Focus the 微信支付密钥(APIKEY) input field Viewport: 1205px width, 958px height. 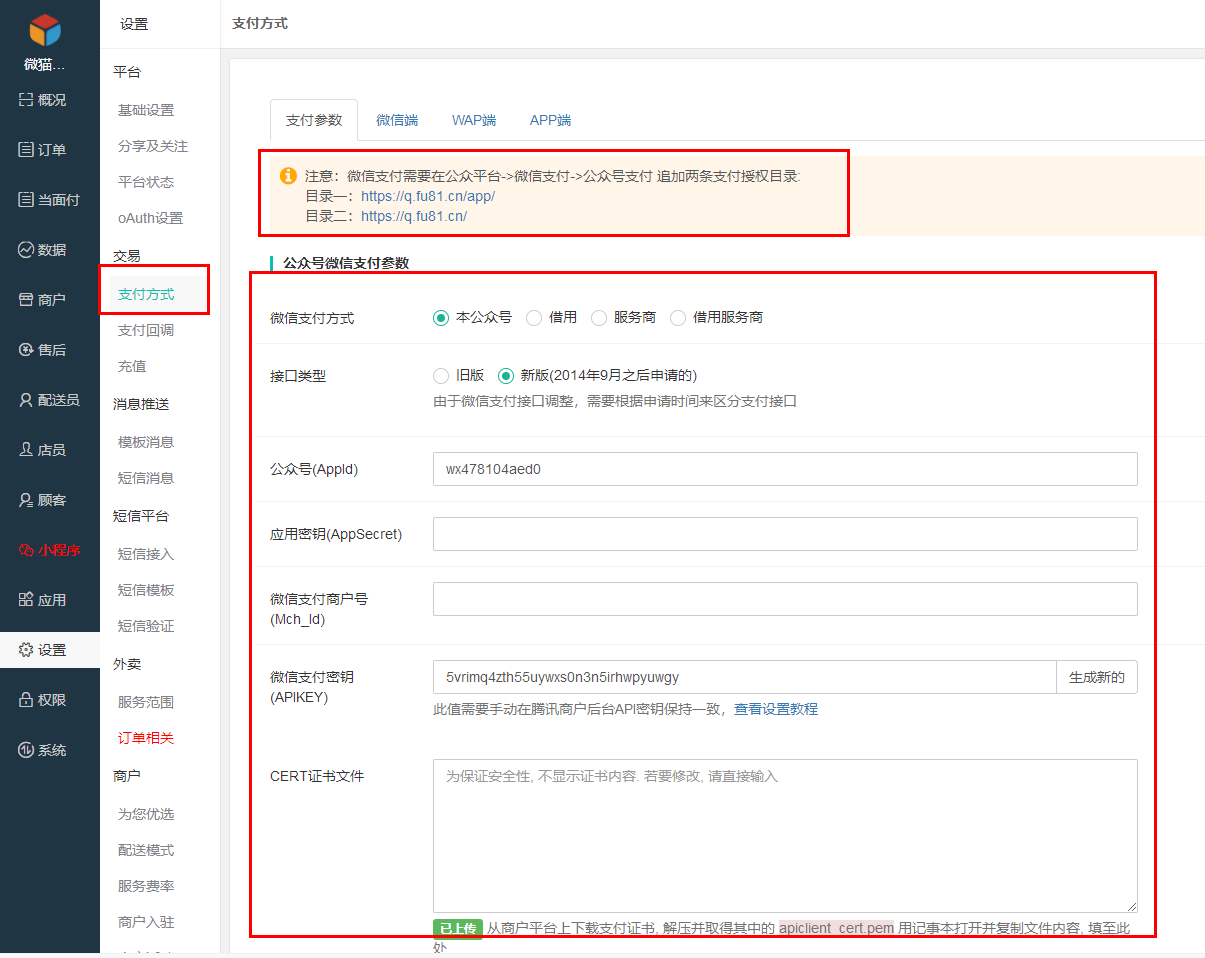[x=744, y=677]
